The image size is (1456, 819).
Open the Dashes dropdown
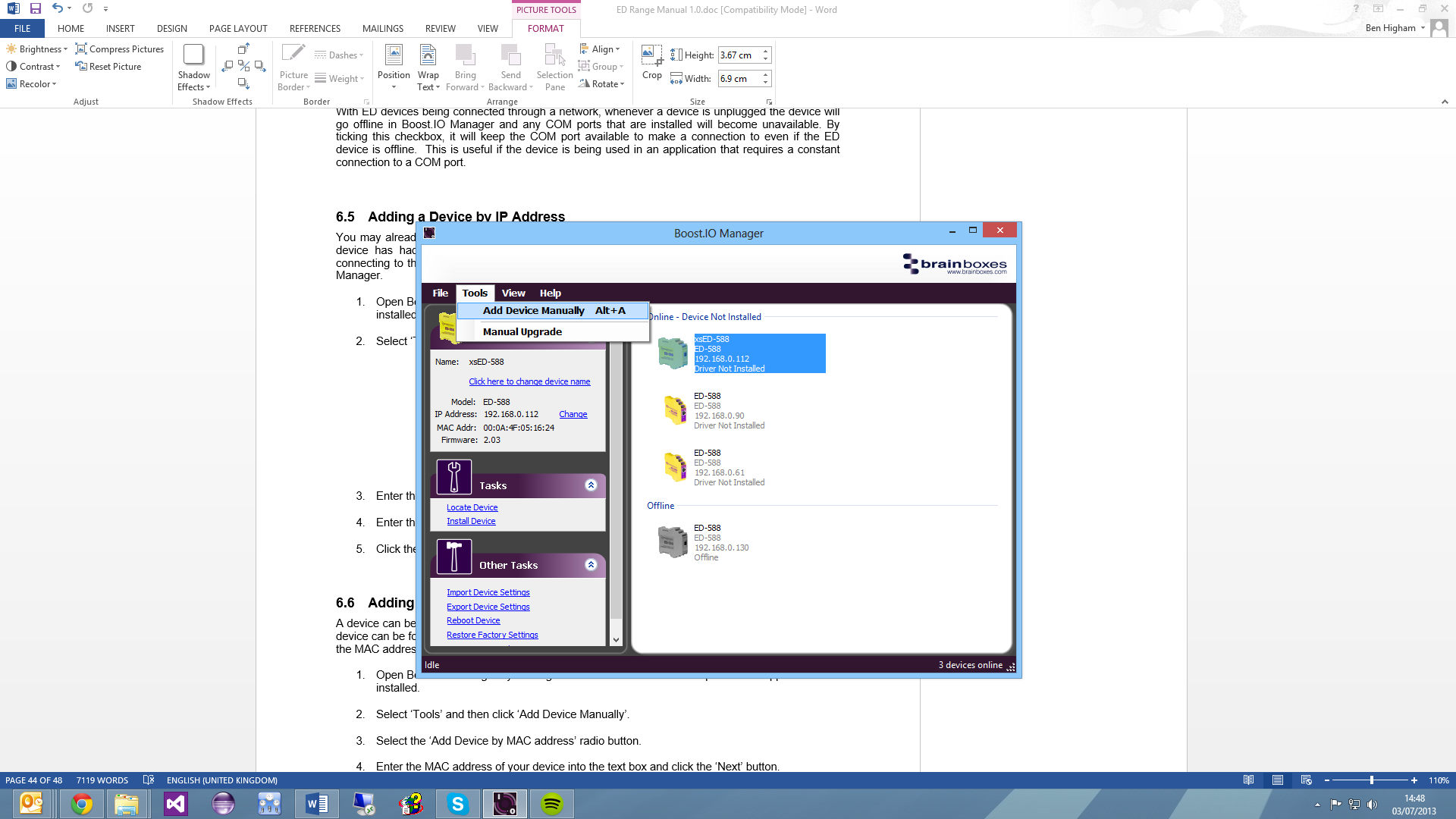(339, 55)
